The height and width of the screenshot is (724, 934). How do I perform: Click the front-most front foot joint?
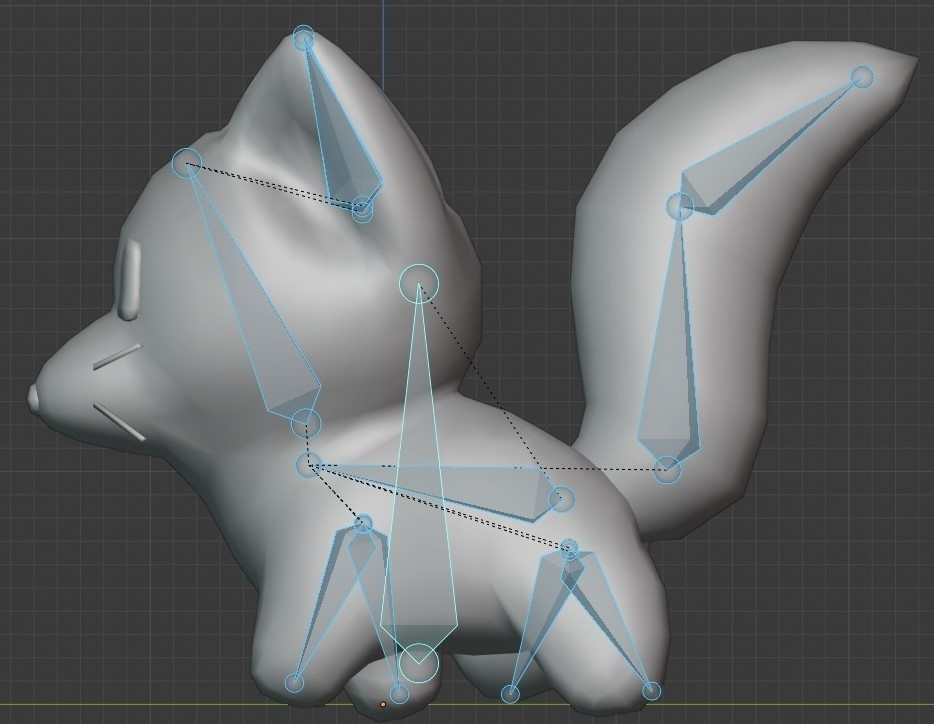click(x=294, y=683)
